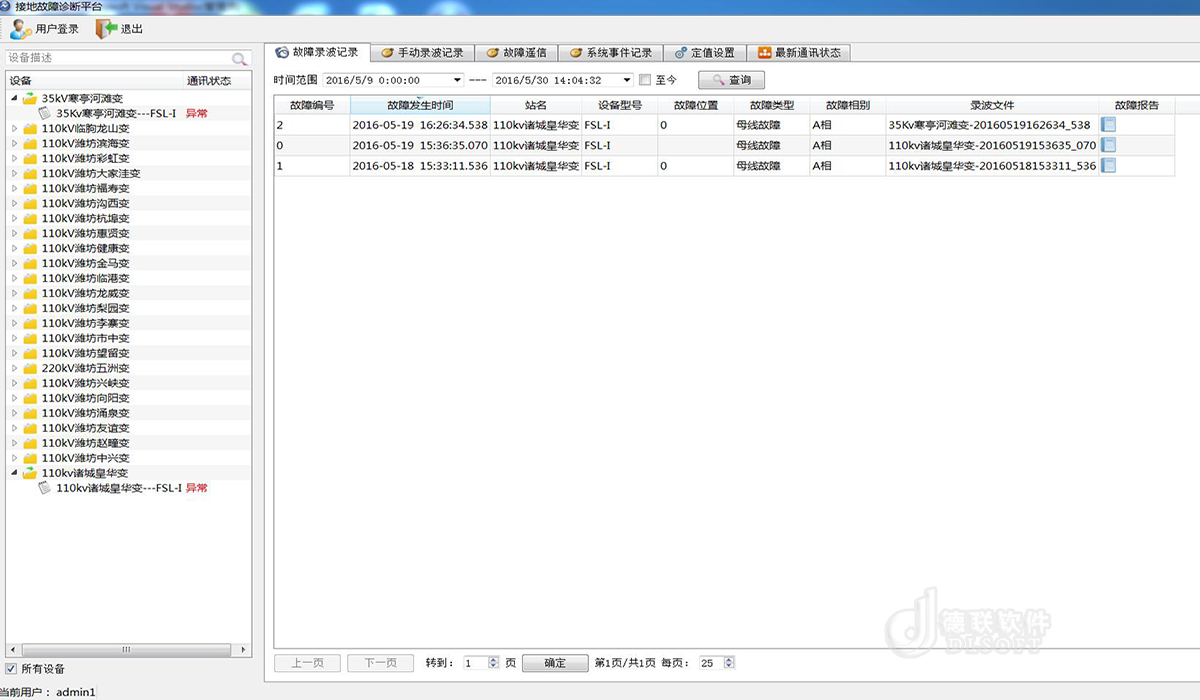This screenshot has width=1200, height=700.
Task: Click the 每页 per-page stepper showing 25
Action: [x=729, y=663]
